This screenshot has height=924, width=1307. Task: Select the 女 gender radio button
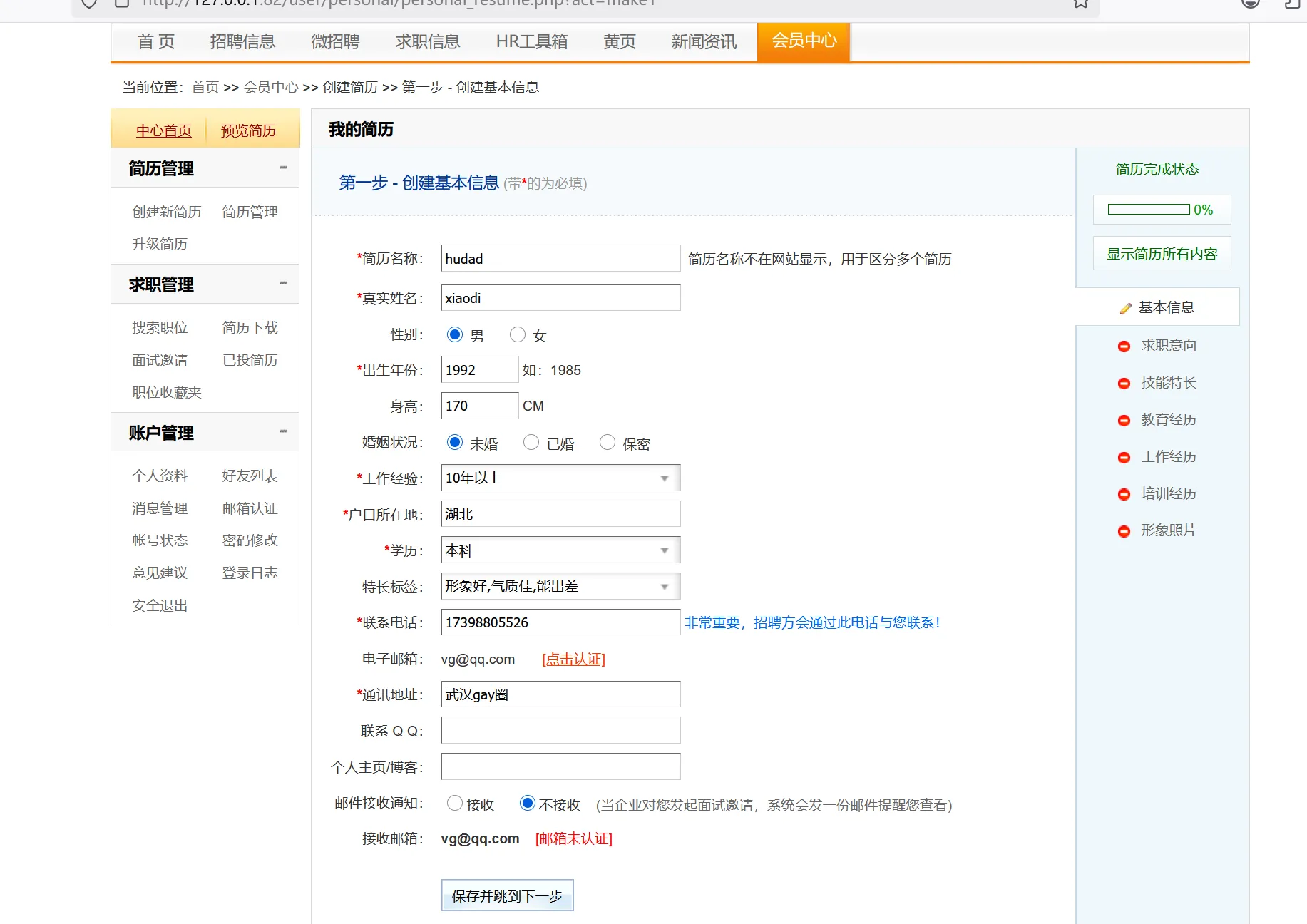point(518,334)
